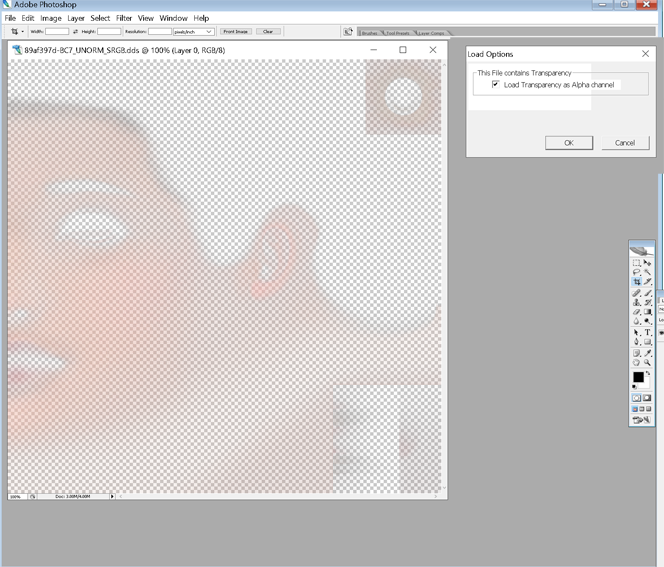Select the Move tool
The height and width of the screenshot is (567, 664).
click(647, 263)
